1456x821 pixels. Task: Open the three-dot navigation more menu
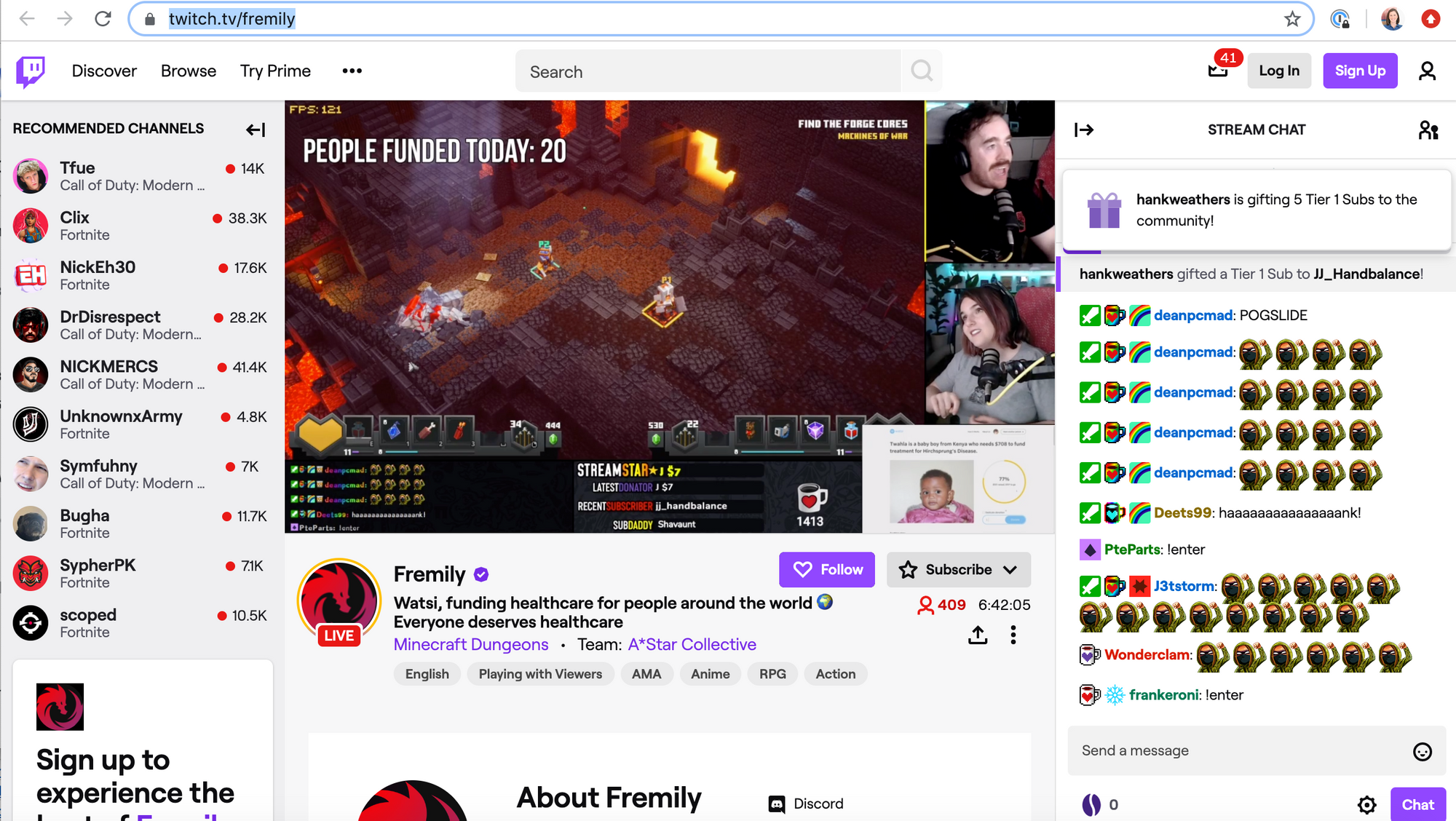tap(352, 71)
